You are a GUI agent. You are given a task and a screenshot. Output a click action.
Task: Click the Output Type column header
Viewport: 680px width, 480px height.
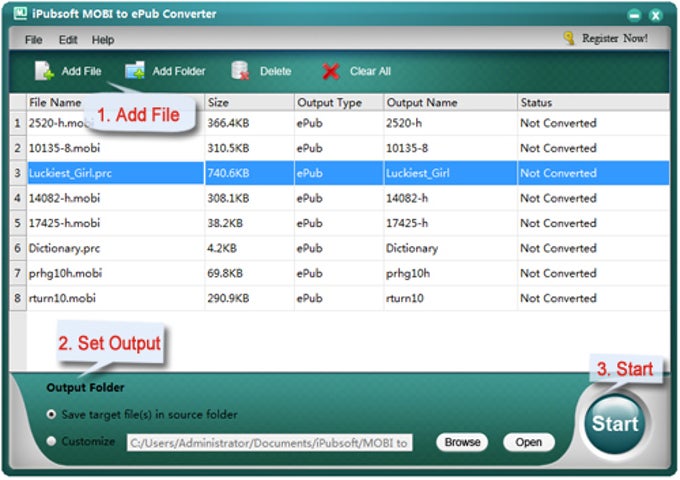(x=339, y=102)
